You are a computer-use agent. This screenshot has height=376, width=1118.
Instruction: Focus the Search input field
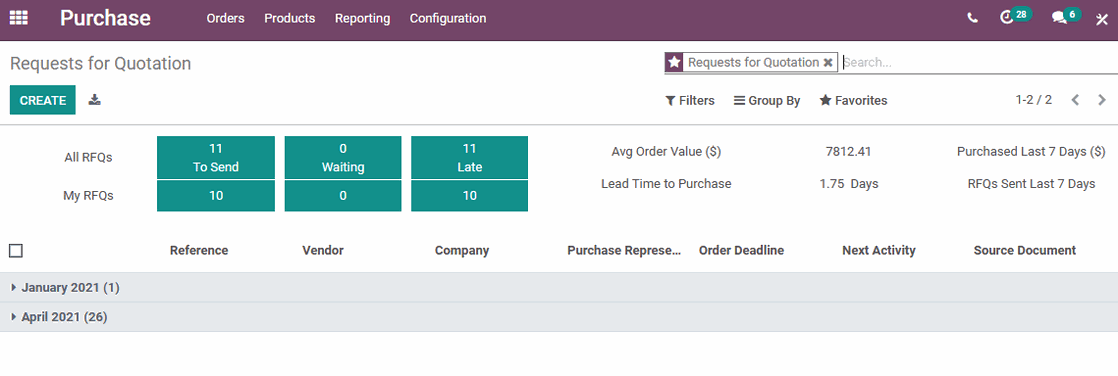978,63
